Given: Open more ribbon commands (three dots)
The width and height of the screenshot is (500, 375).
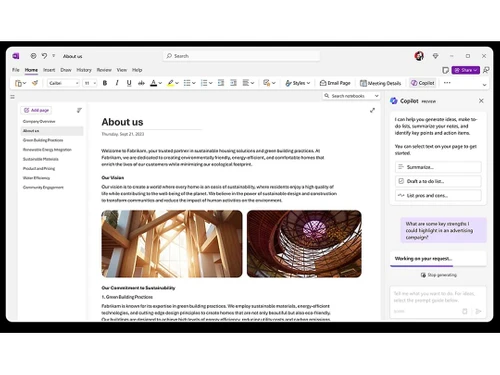Looking at the screenshot, I should click(447, 83).
